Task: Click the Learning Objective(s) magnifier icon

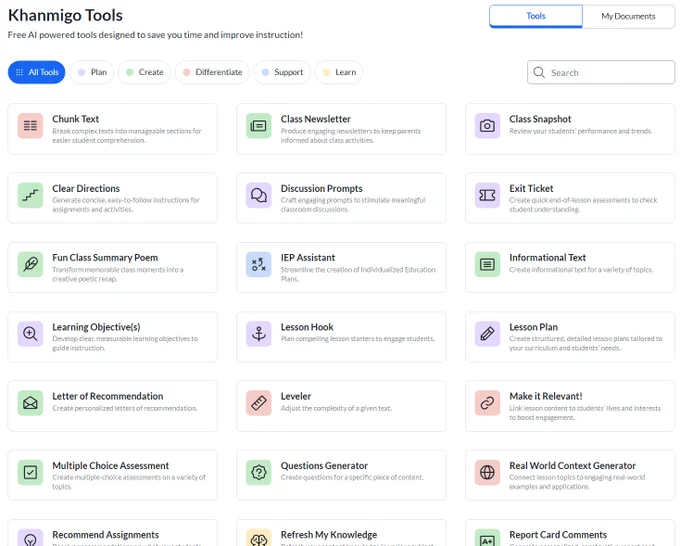Action: point(30,333)
